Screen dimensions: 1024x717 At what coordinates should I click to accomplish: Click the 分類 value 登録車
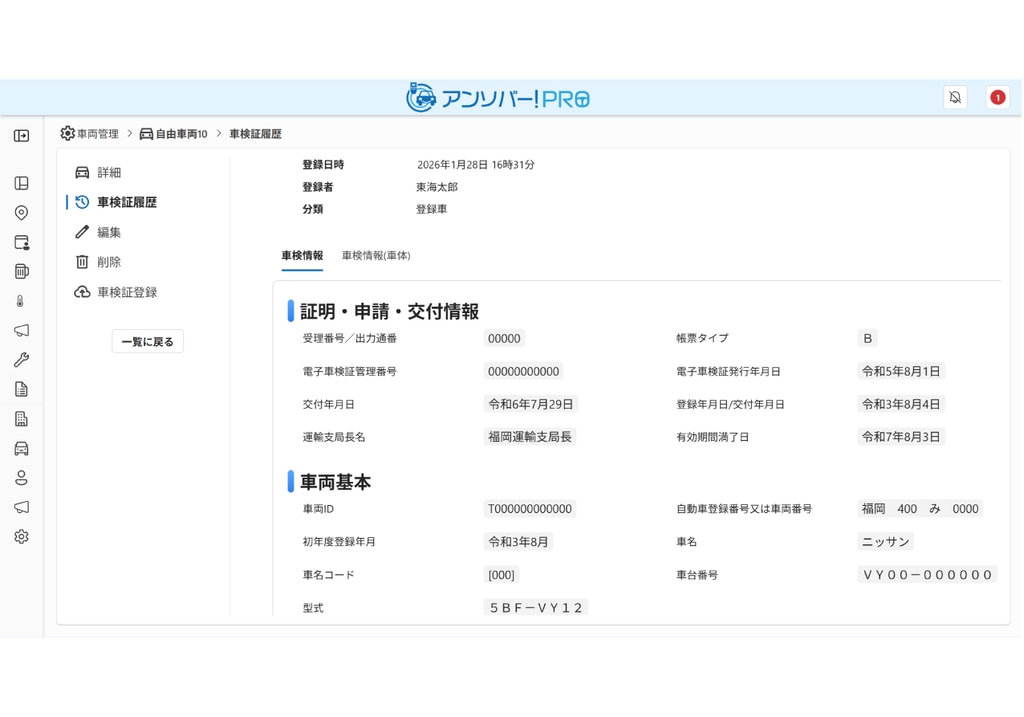[432, 210]
